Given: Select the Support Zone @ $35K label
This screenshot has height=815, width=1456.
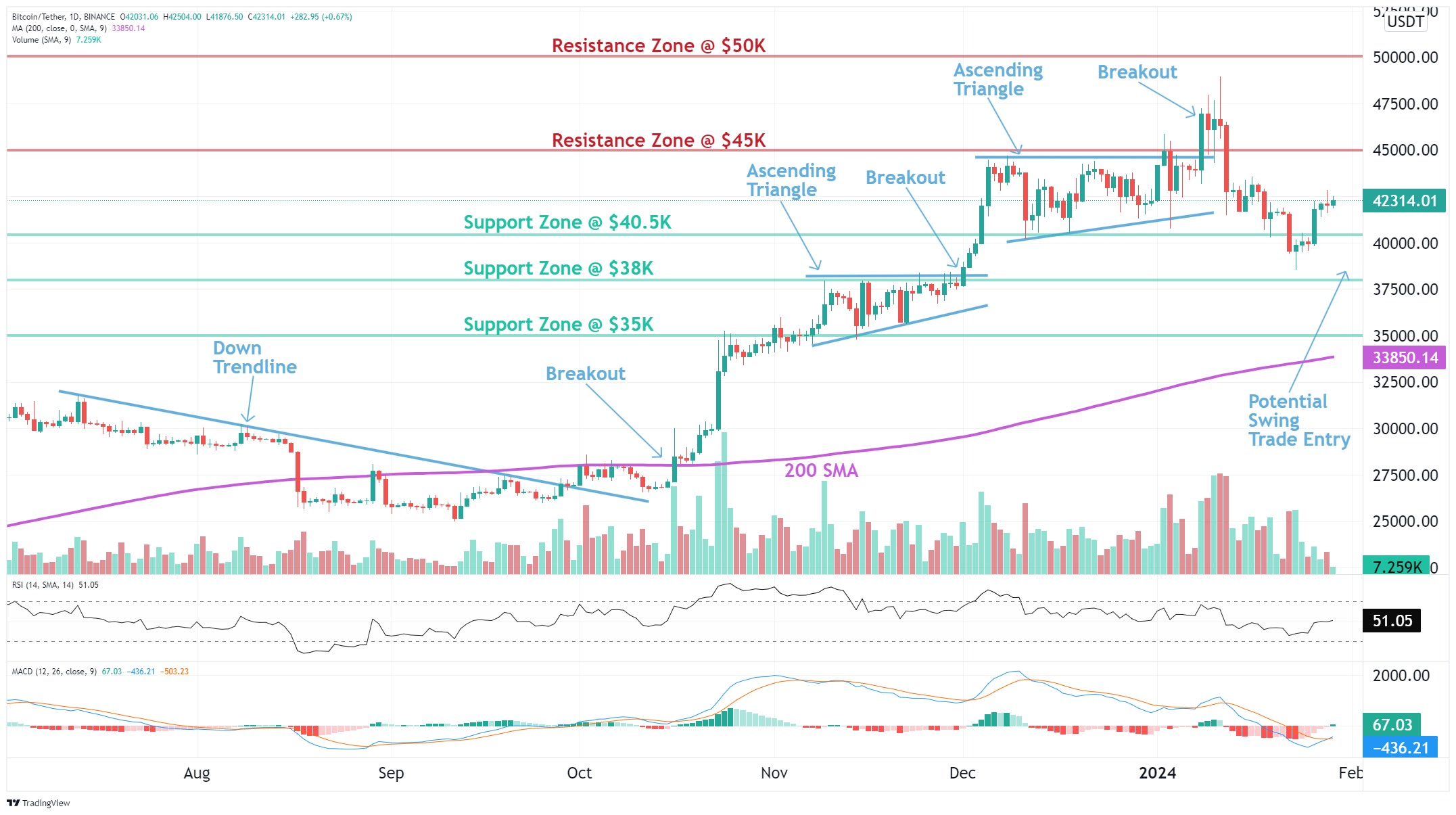Looking at the screenshot, I should click(x=559, y=325).
